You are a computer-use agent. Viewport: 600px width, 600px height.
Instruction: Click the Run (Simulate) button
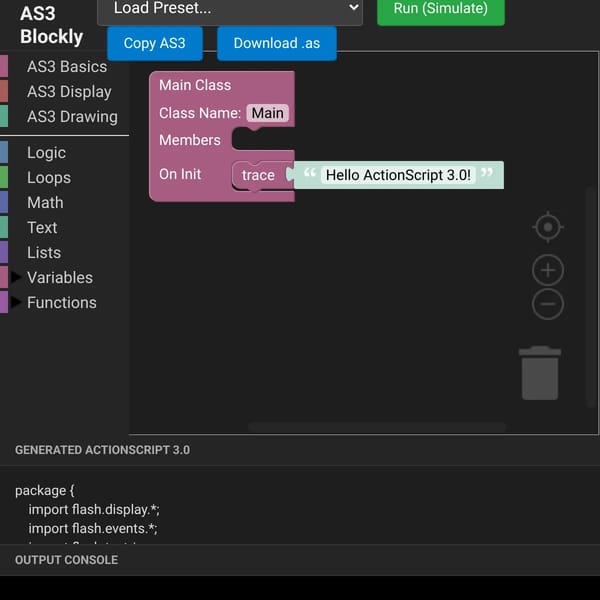point(441,9)
